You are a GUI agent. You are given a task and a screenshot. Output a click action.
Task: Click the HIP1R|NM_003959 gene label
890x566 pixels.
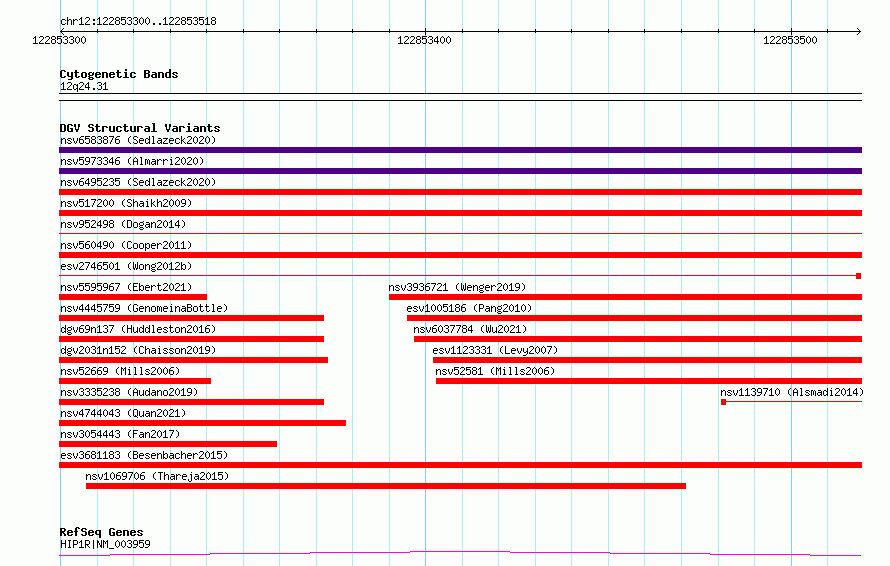(105, 544)
